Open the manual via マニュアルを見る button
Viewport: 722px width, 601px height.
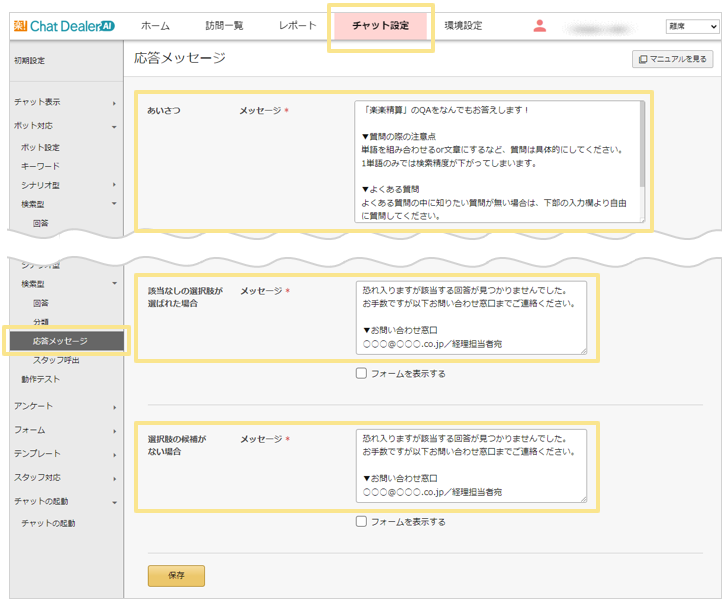(x=672, y=60)
